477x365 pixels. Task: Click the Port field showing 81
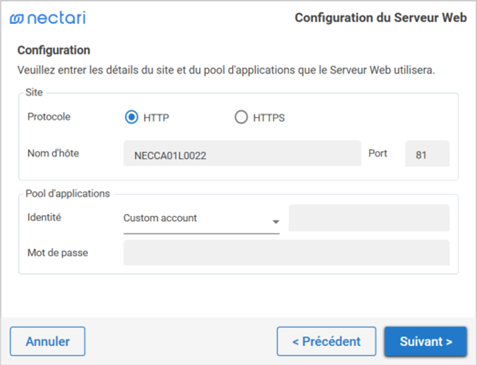coord(427,154)
